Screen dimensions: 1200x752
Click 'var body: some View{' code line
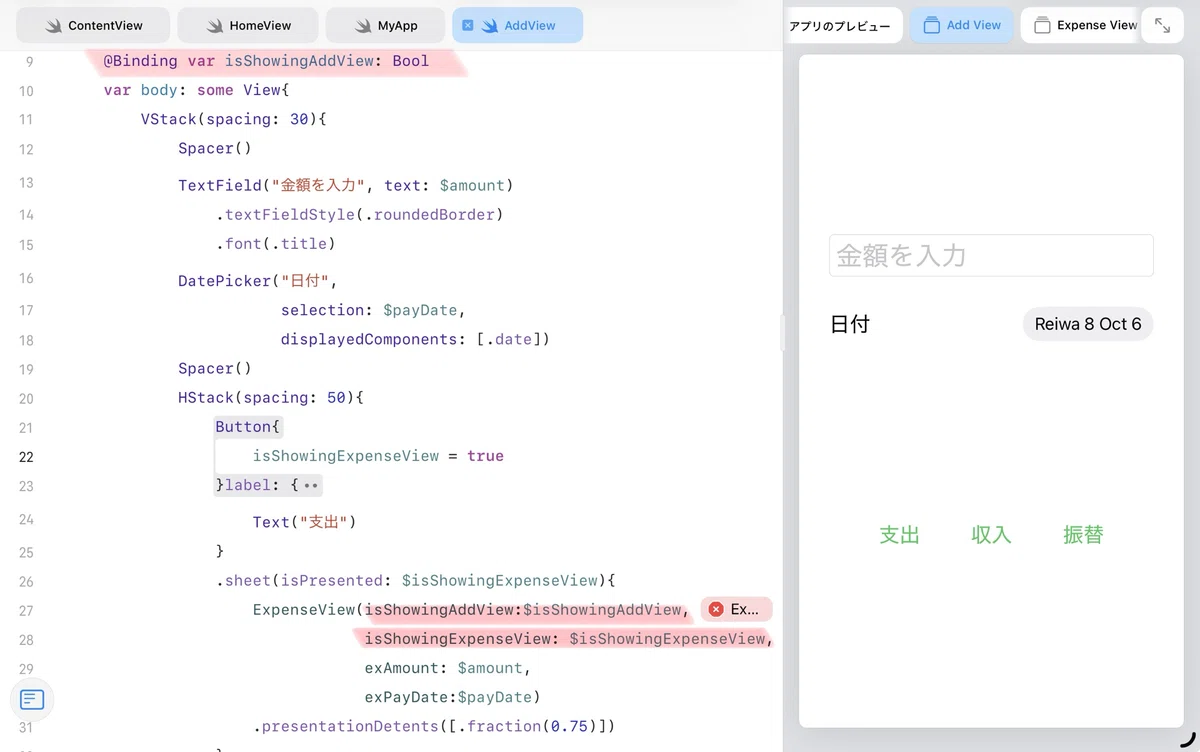[x=196, y=90]
